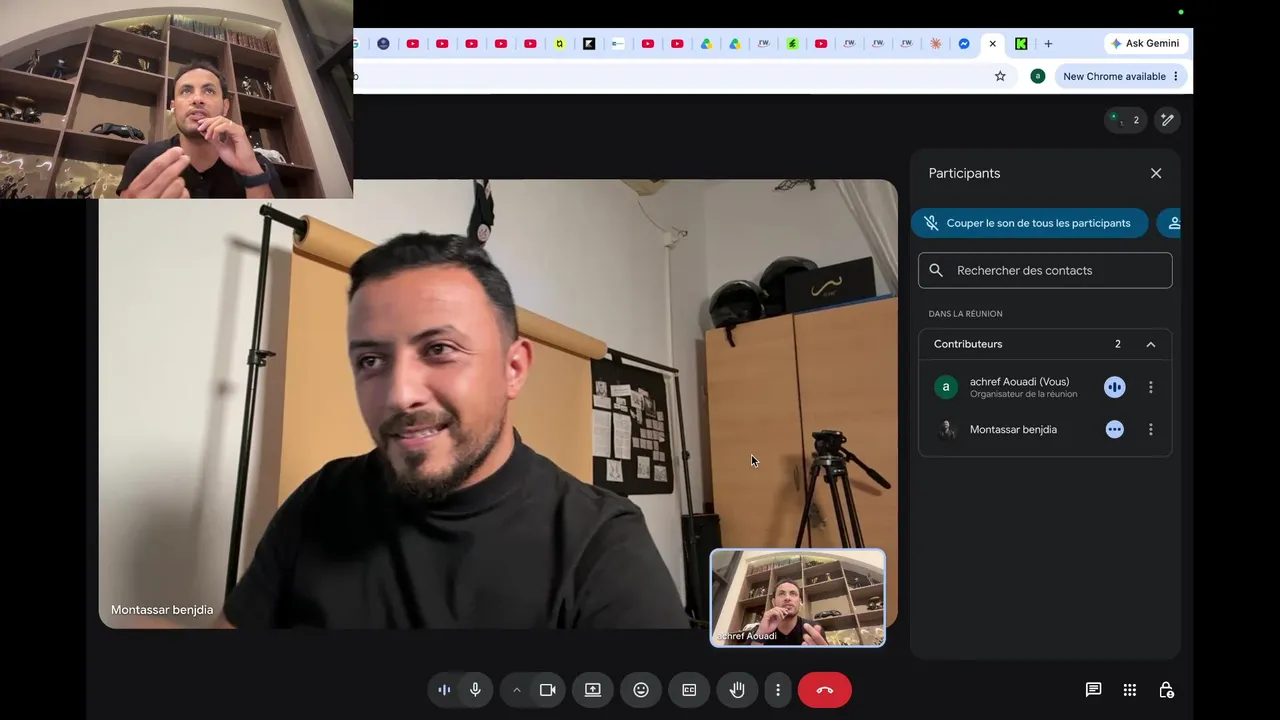Click the Dans la réunion heading
This screenshot has height=720, width=1280.
(x=965, y=314)
